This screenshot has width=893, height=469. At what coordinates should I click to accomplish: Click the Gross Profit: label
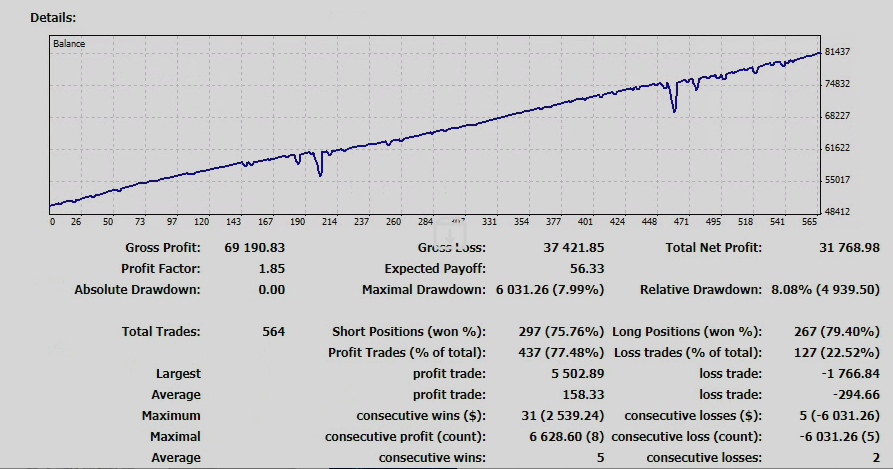163,248
